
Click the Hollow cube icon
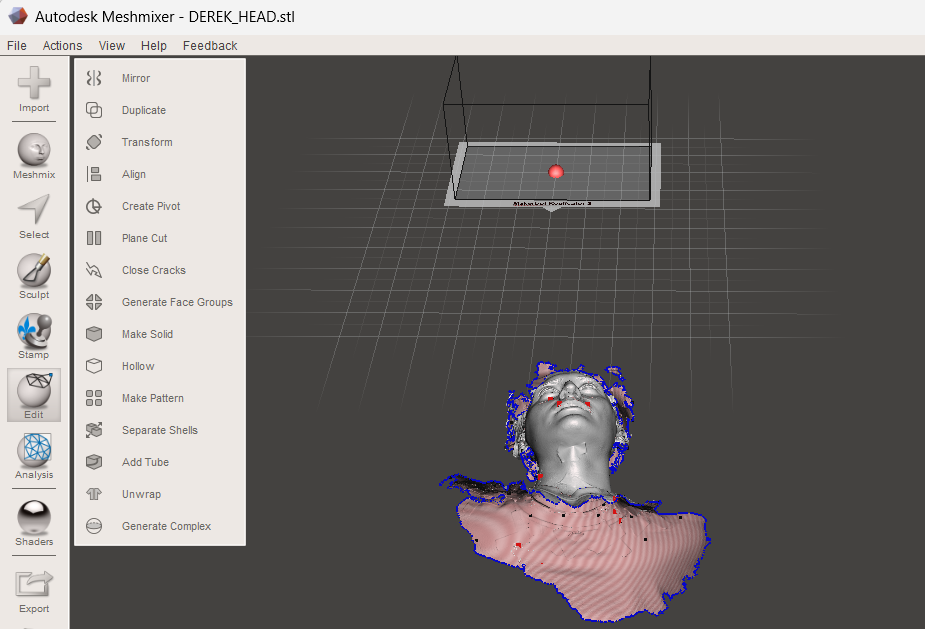pos(94,366)
